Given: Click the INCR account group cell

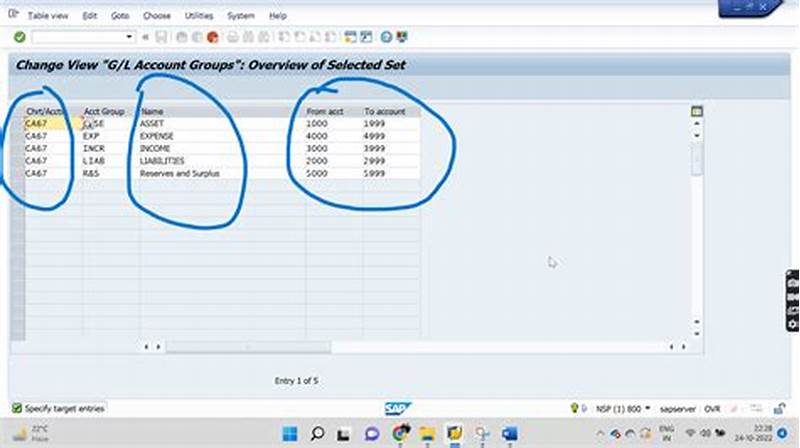Looking at the screenshot, I should coord(110,148).
